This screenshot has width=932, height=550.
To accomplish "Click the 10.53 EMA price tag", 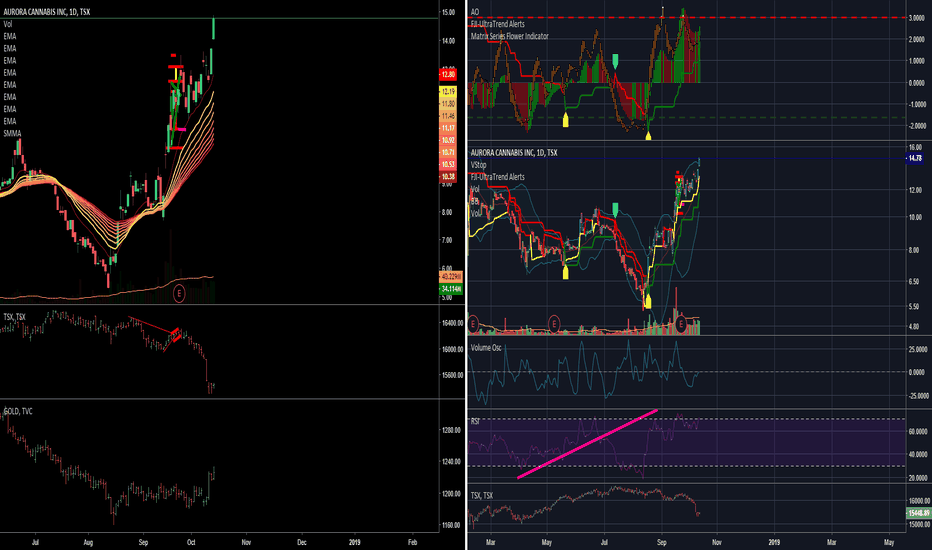I will pos(448,164).
